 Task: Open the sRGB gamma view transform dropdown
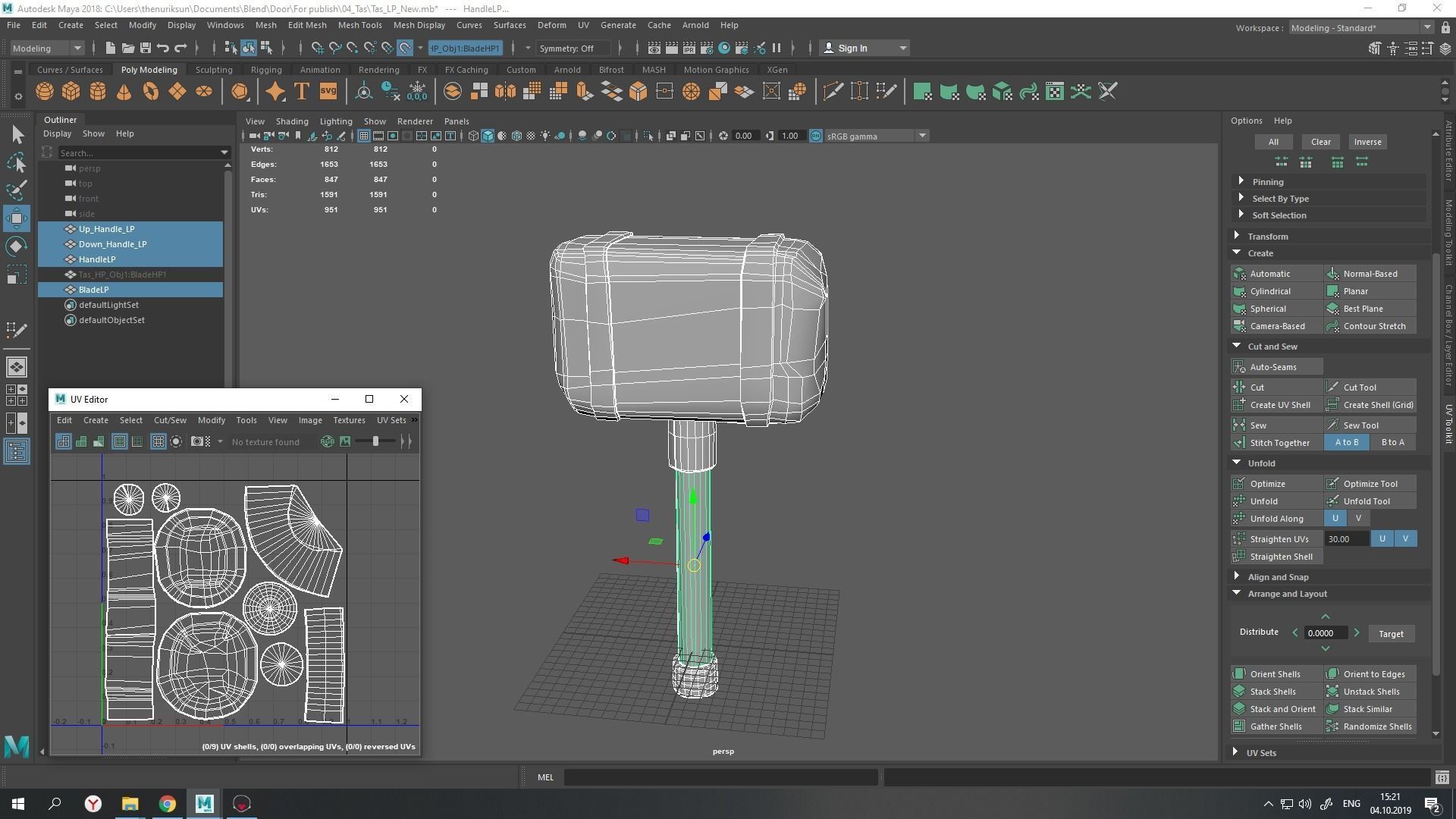[x=877, y=136]
